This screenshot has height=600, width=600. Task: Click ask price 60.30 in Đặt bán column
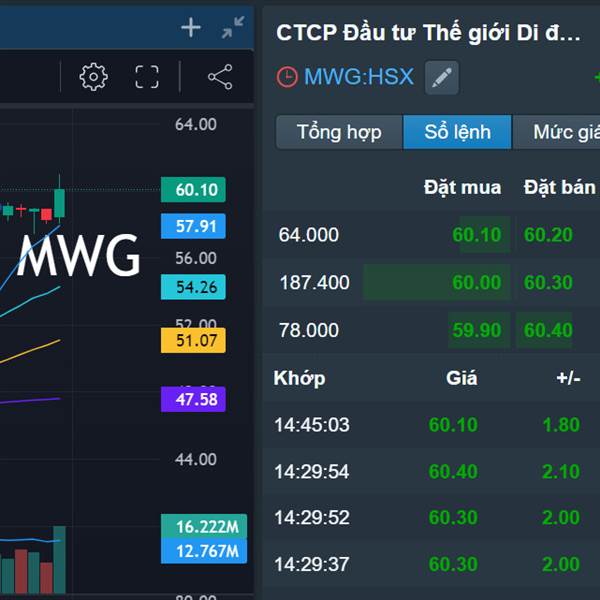tap(548, 282)
